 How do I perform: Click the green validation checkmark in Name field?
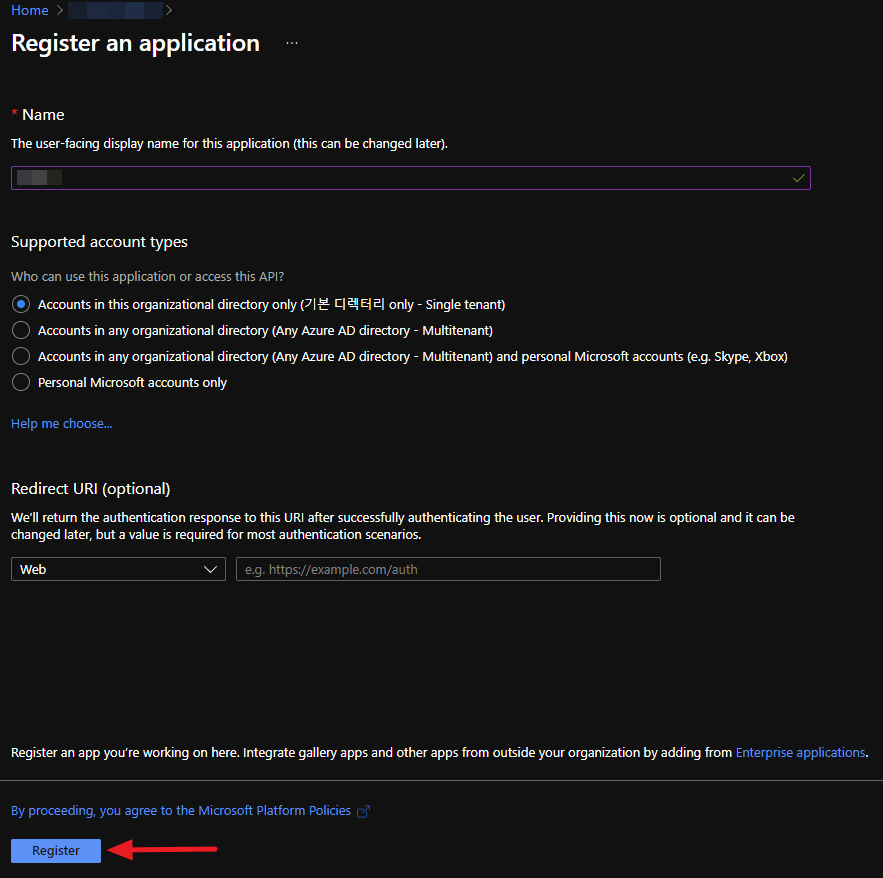coord(798,178)
